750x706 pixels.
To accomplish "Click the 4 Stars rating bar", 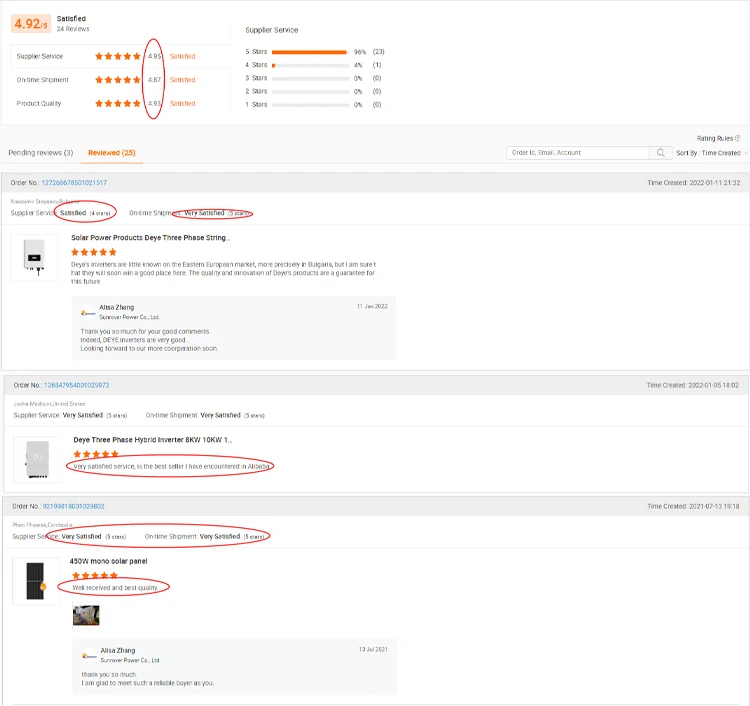I will coord(310,65).
